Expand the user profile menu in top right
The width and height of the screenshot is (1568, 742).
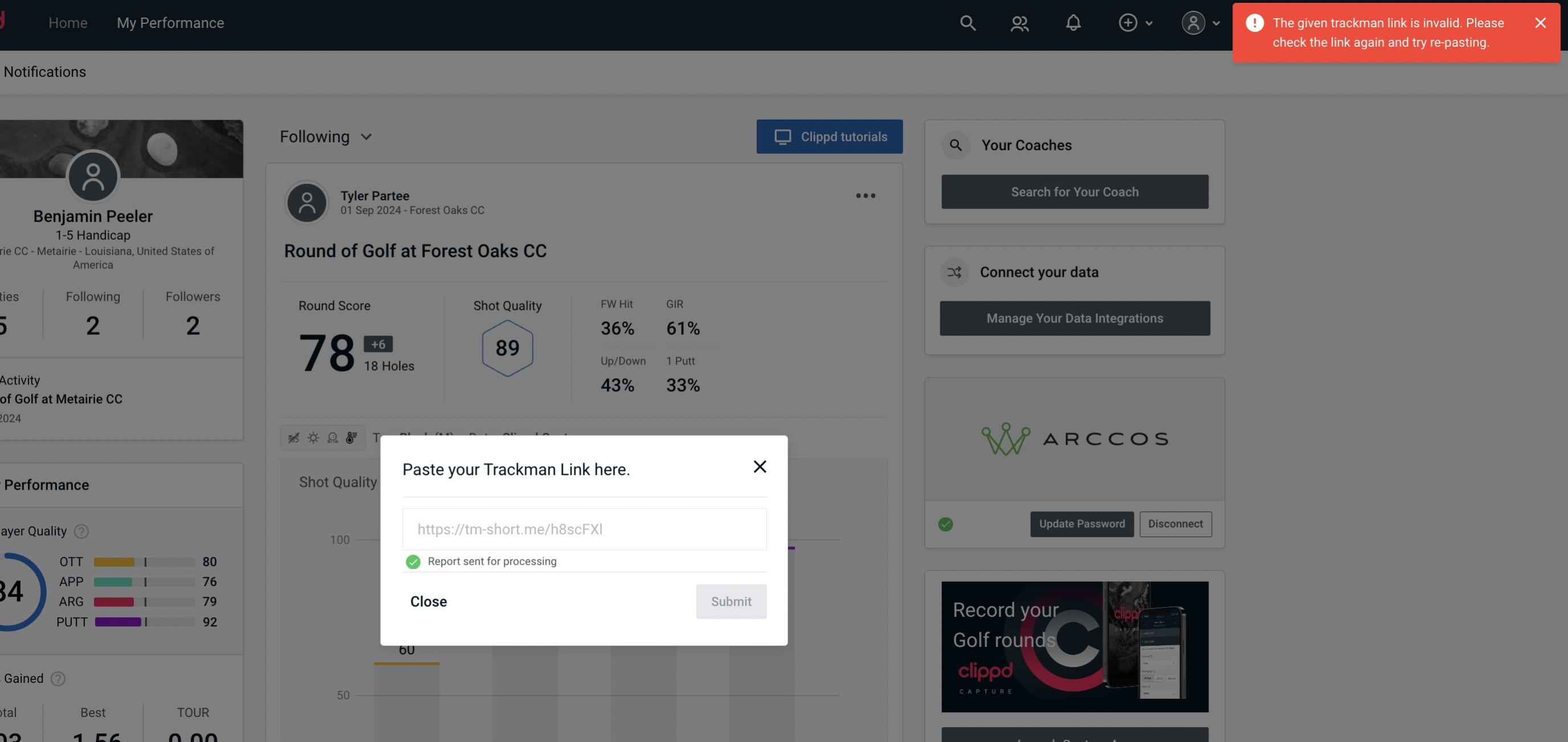point(1199,22)
